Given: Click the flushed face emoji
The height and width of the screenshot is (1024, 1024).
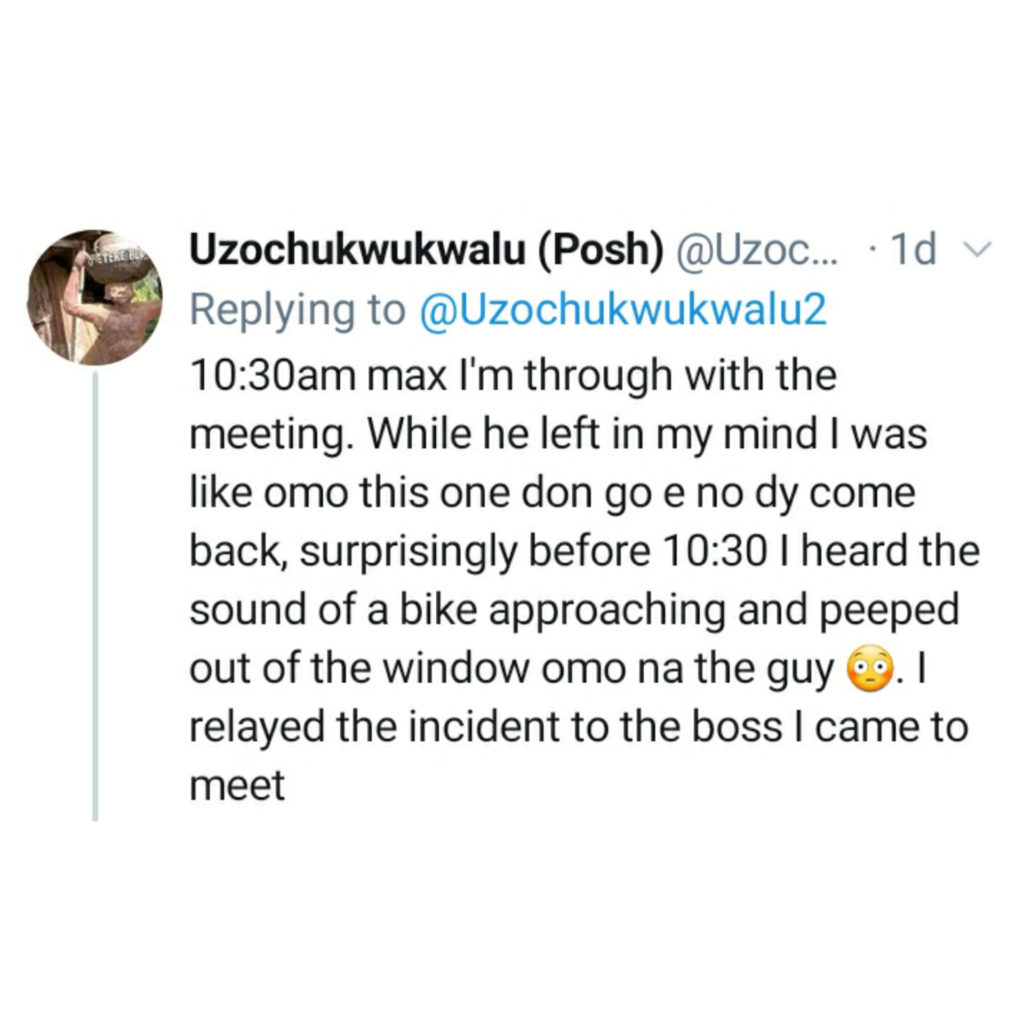Looking at the screenshot, I should [866, 667].
